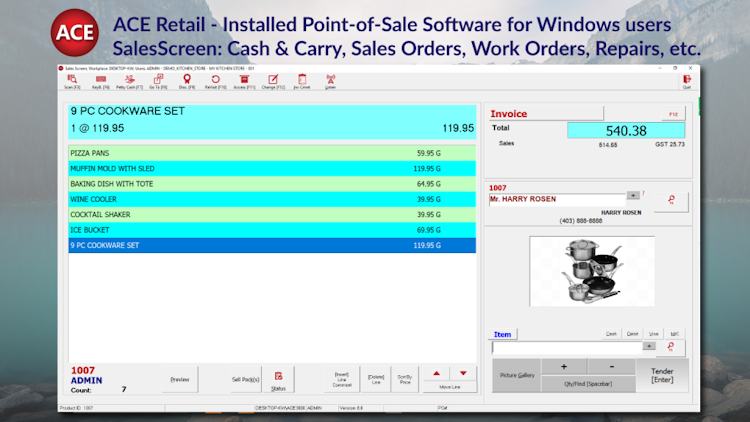750x422 pixels.
Task: Click the Mr. HARRY ROSEN customer field
Action: point(557,200)
